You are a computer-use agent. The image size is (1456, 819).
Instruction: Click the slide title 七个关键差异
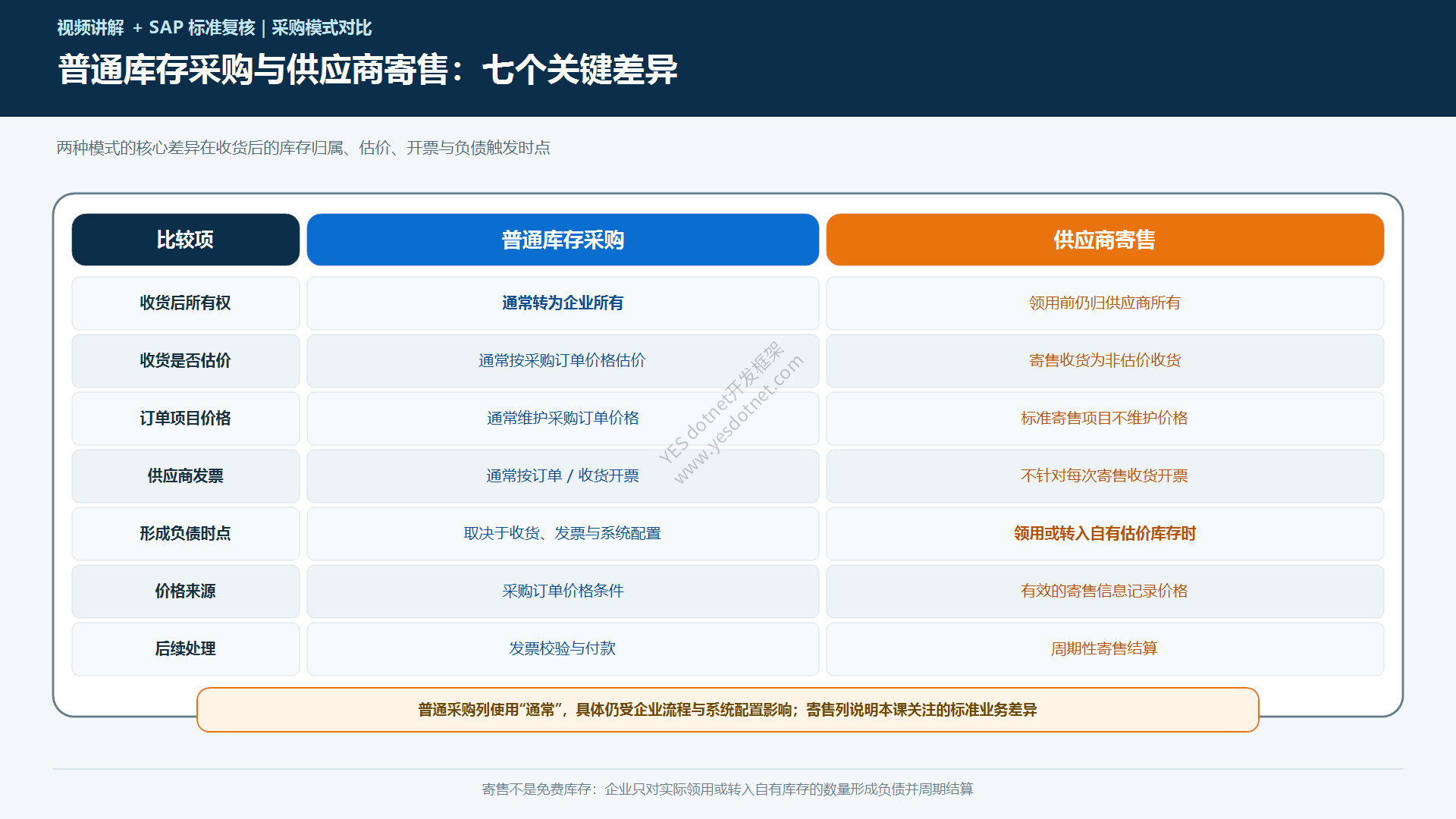click(580, 70)
